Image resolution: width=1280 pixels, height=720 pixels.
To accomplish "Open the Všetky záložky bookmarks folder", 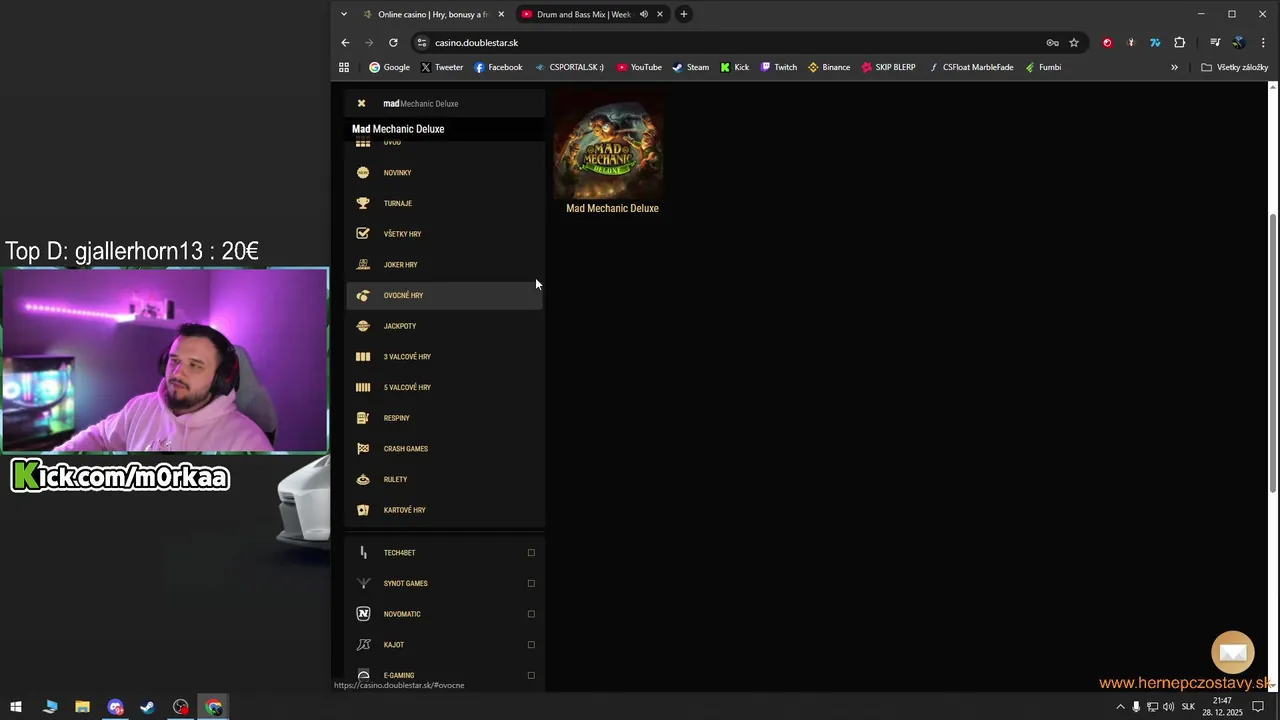I will (x=1235, y=67).
